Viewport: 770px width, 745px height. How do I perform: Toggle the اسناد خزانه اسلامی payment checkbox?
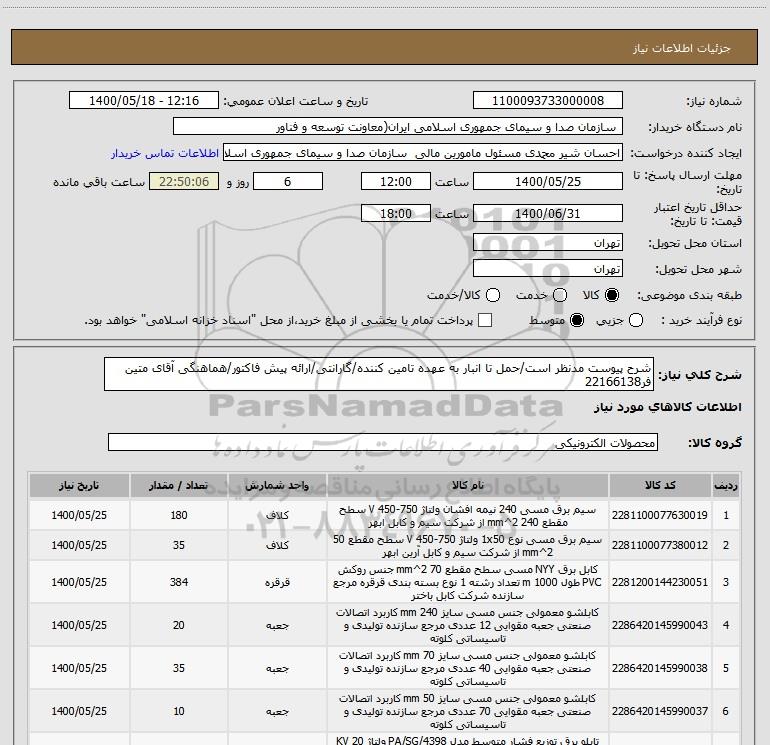[x=485, y=321]
